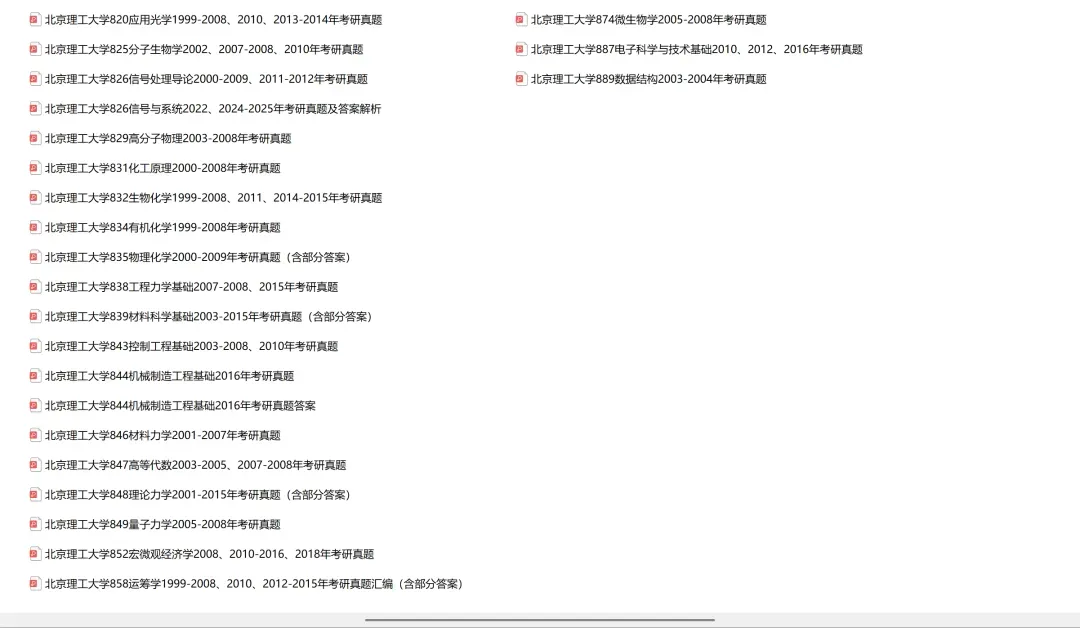The width and height of the screenshot is (1080, 628).
Task: Select 北京理工大学832生物化学 file name
Action: coord(214,198)
